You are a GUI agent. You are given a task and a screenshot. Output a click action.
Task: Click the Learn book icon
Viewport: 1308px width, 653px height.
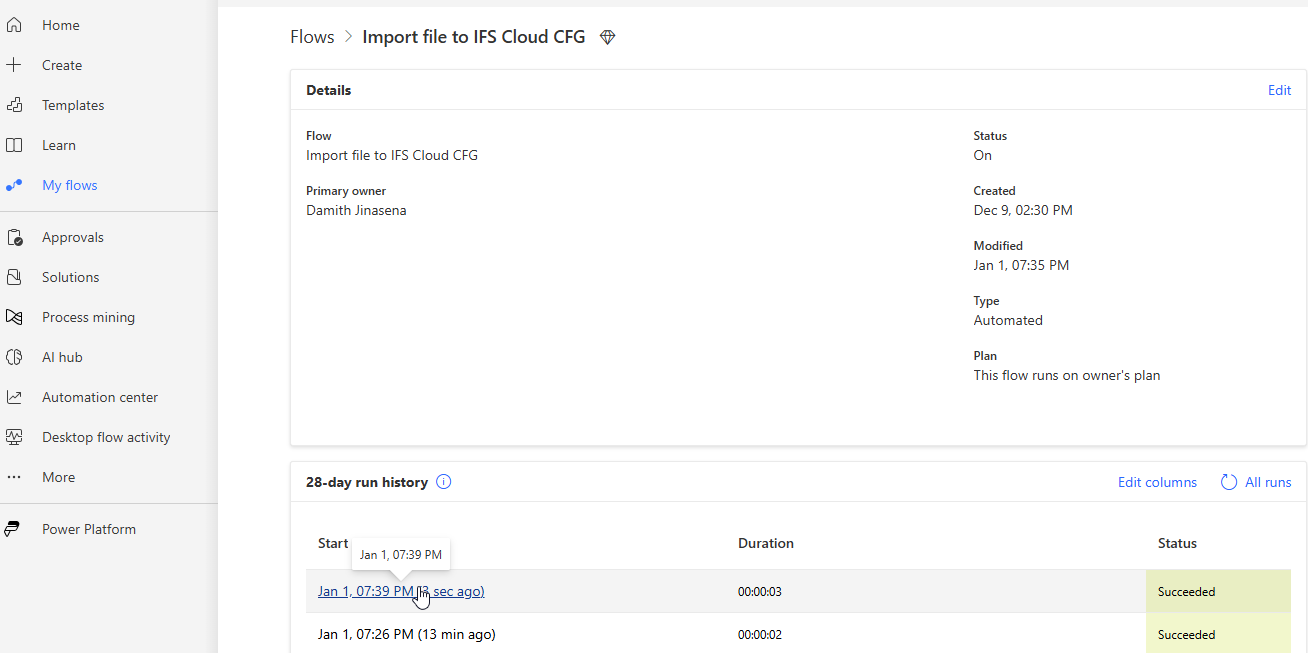coord(14,145)
